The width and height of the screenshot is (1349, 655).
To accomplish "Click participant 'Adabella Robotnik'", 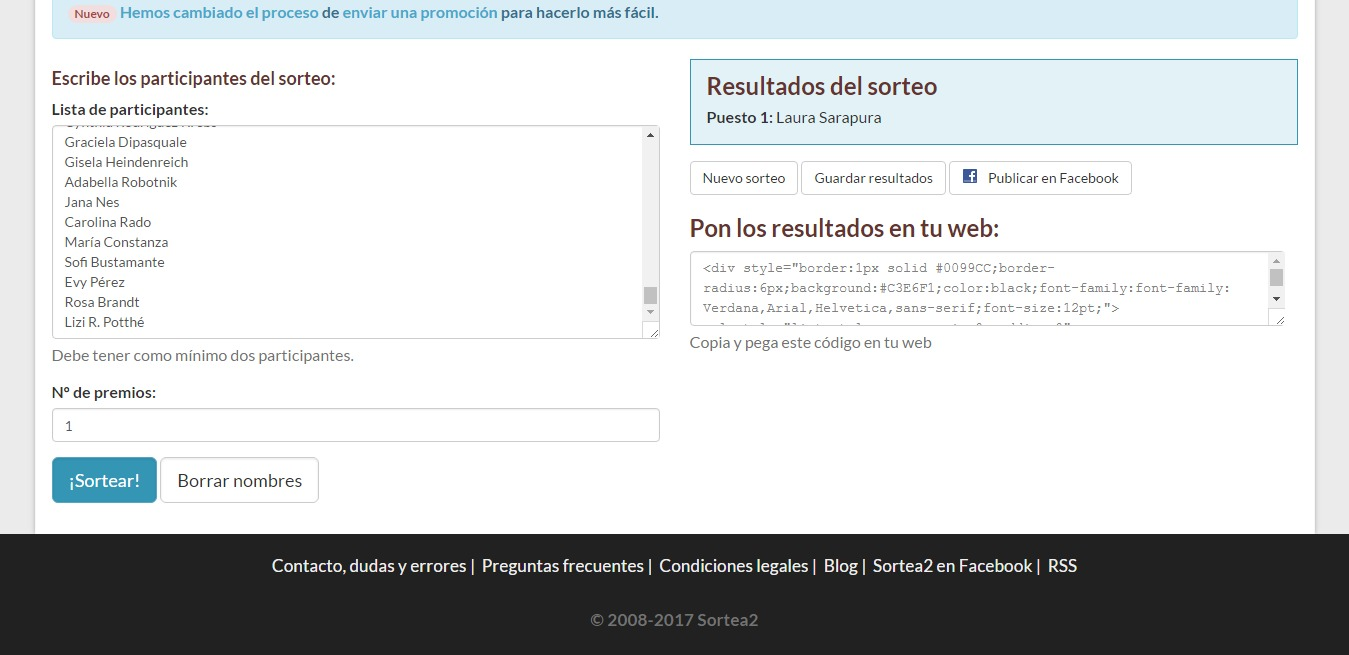I will click(121, 182).
